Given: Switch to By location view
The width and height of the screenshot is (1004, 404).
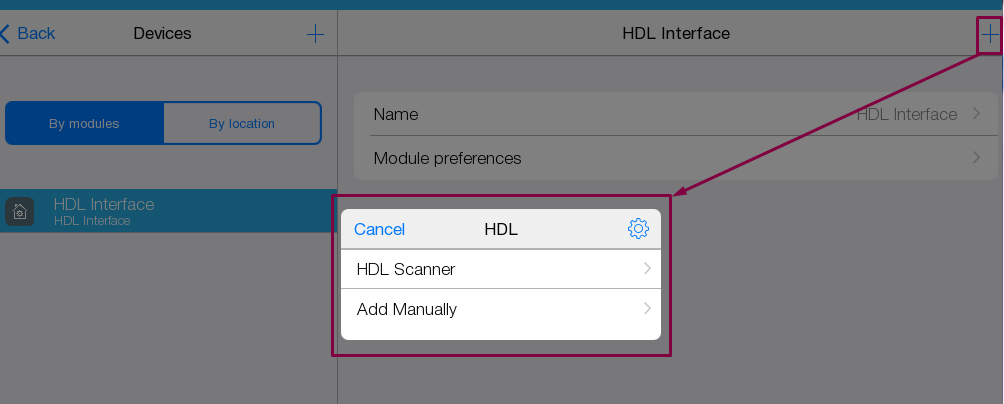Looking at the screenshot, I should tap(242, 124).
